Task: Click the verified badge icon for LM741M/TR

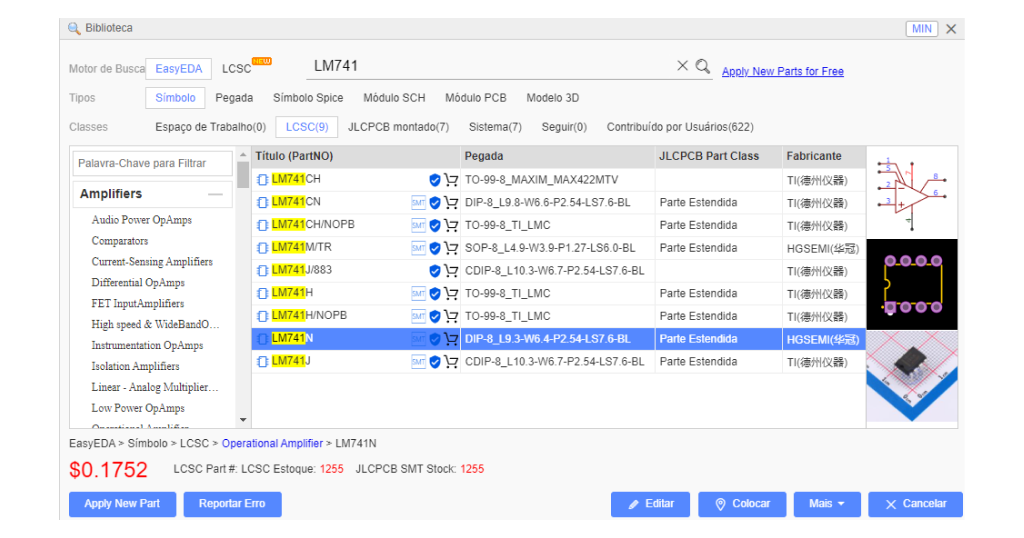Action: (x=434, y=248)
